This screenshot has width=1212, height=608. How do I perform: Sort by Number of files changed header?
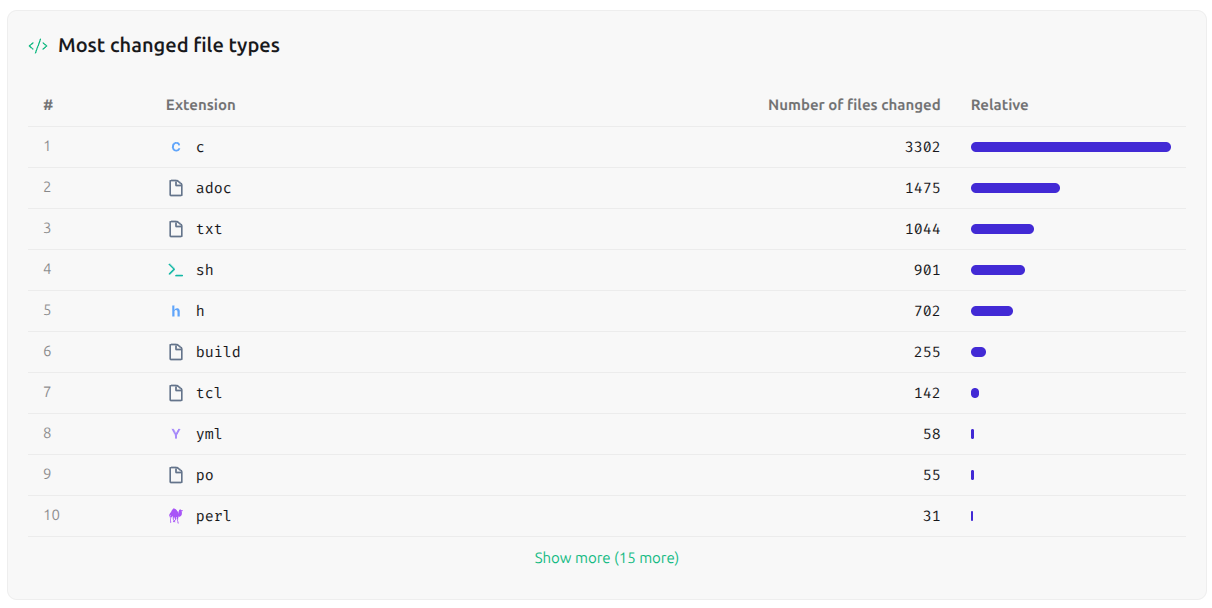click(x=854, y=104)
